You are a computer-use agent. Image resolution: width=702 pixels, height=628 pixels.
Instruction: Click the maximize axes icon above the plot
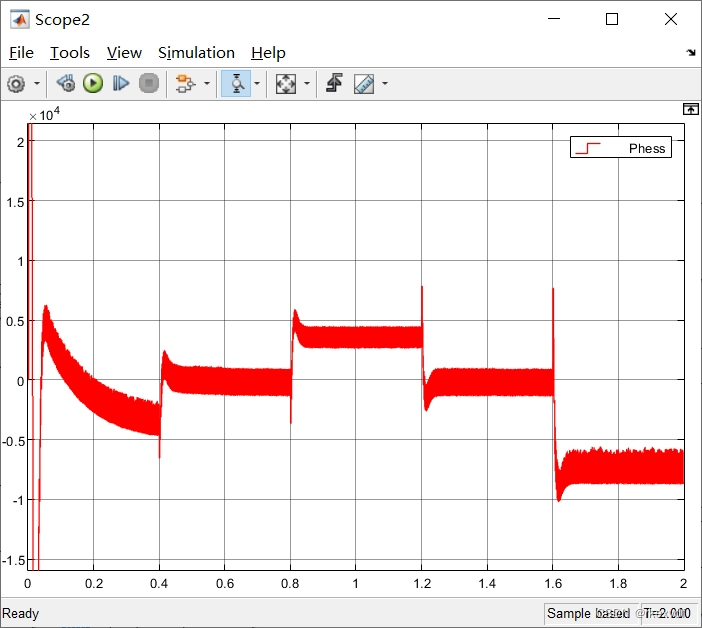pyautogui.click(x=690, y=109)
